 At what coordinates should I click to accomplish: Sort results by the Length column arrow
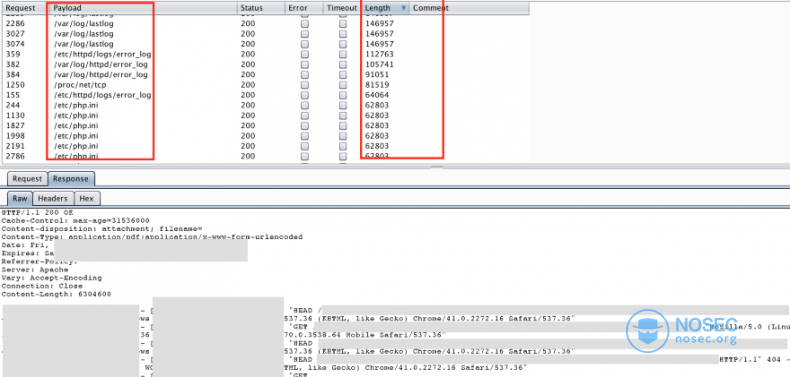pyautogui.click(x=404, y=8)
